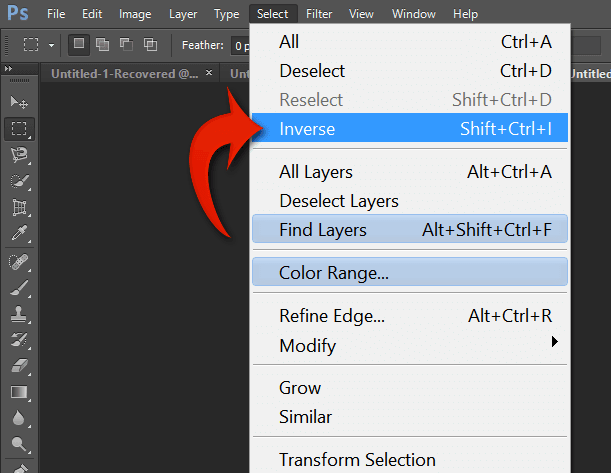This screenshot has height=473, width=611.
Task: Open the File menu
Action: [56, 14]
